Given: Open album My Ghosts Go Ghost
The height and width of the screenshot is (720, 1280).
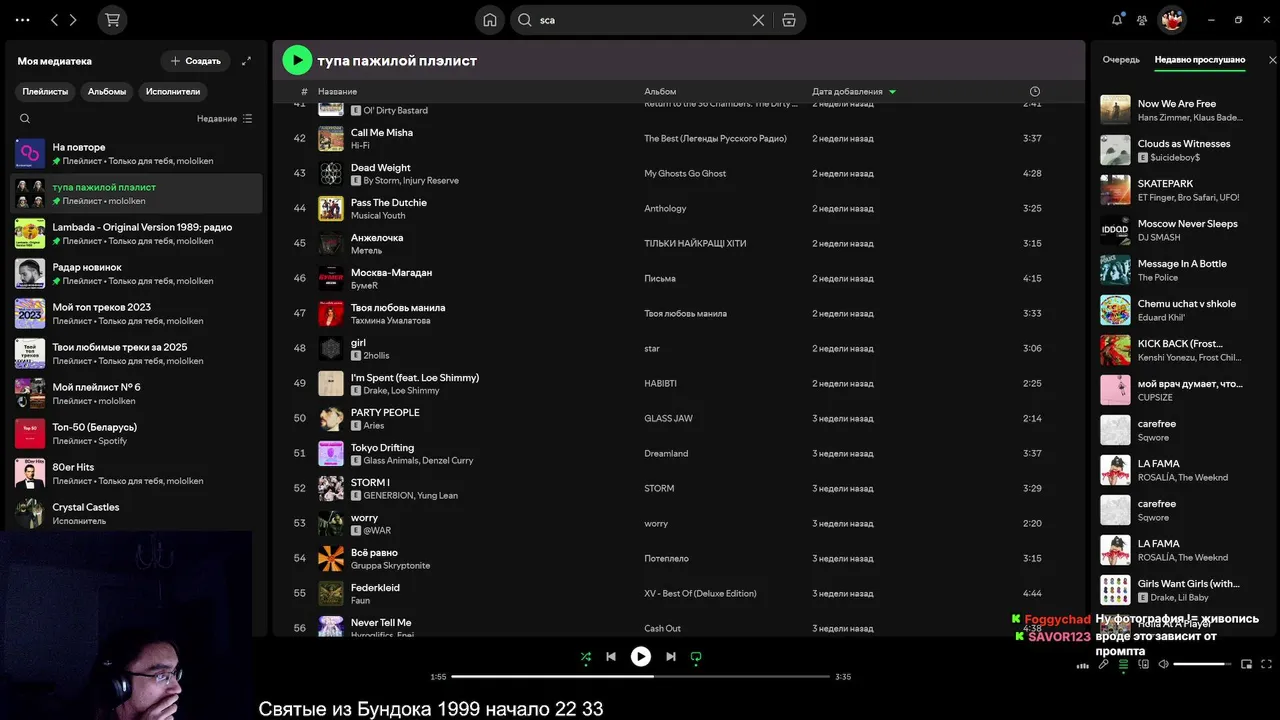Looking at the screenshot, I should (x=685, y=173).
